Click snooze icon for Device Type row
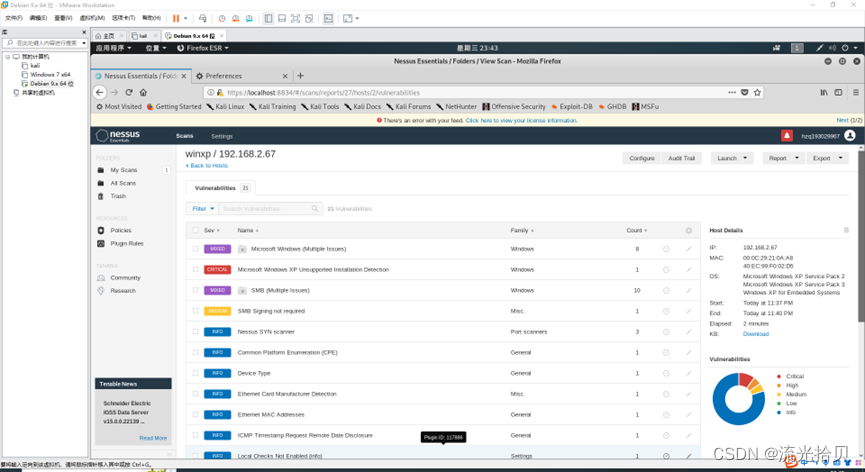This screenshot has width=865, height=472. click(666, 373)
